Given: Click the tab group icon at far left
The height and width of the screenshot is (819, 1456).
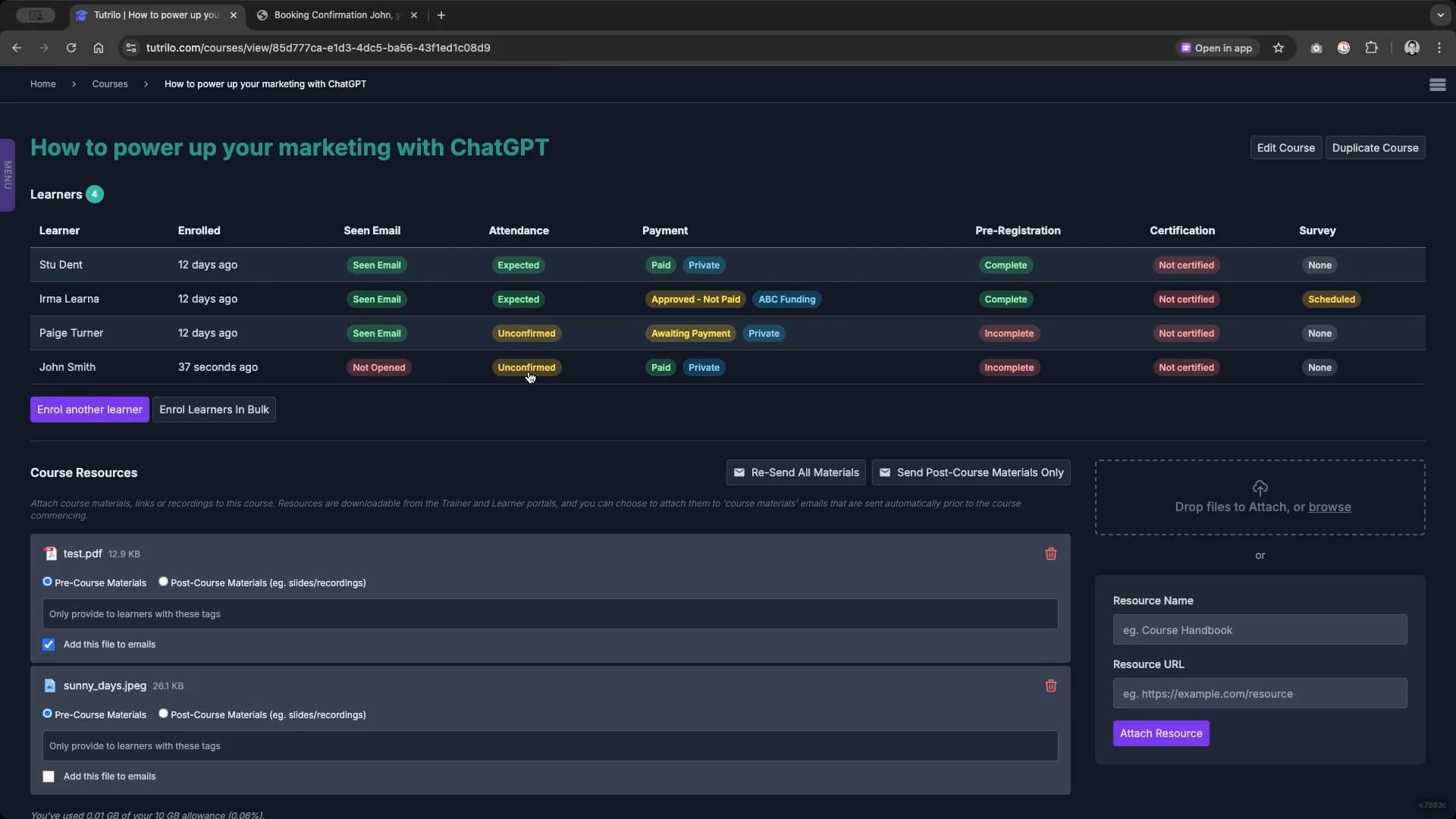Looking at the screenshot, I should pos(36,15).
